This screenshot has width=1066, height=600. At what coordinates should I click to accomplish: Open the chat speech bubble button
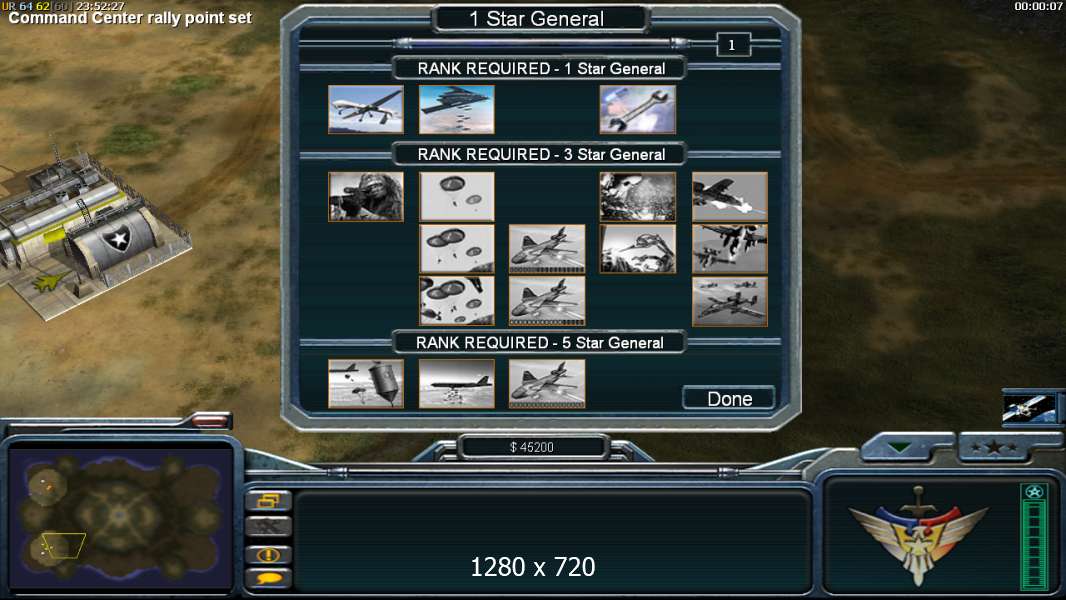click(x=269, y=579)
